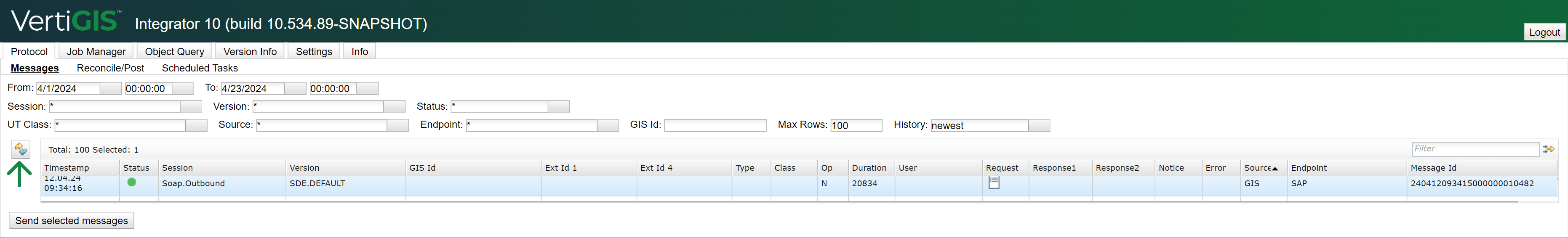
Task: Expand the UT Class dropdown
Action: tap(196, 126)
